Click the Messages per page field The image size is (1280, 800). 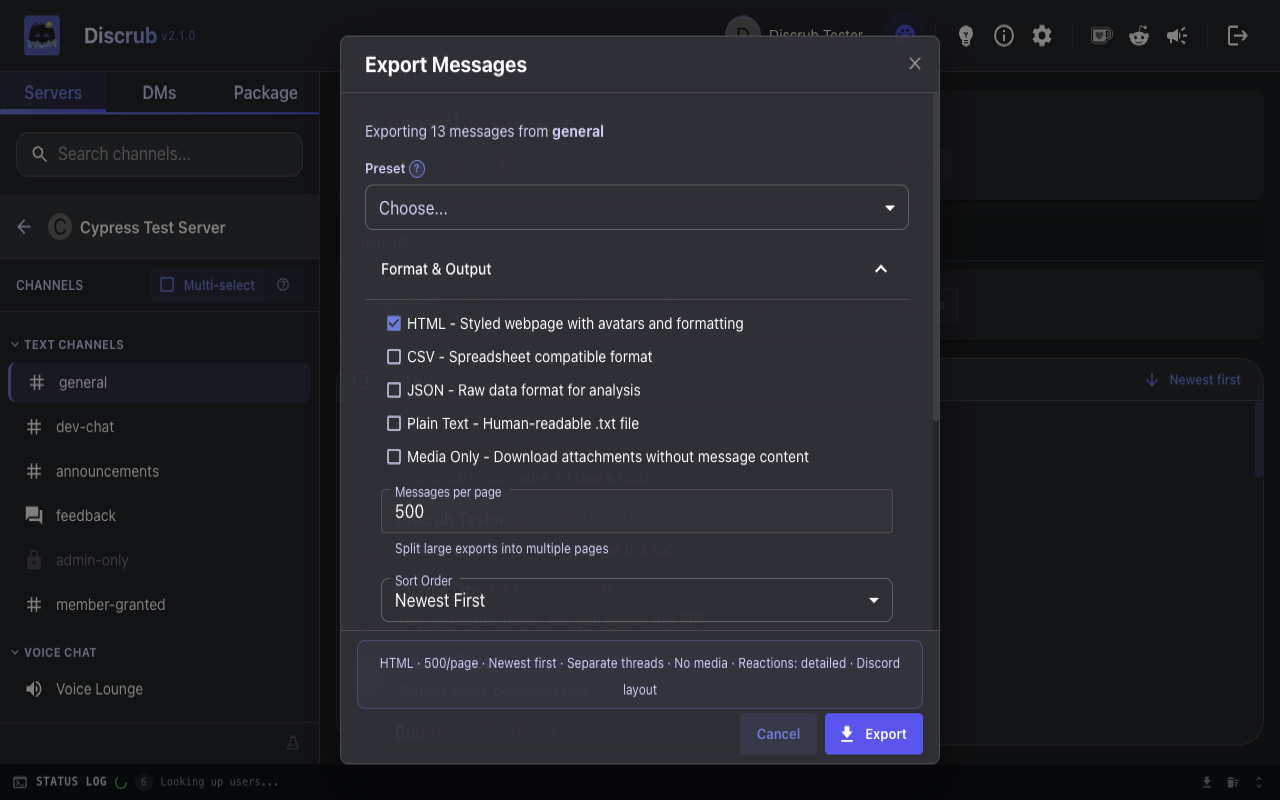click(x=637, y=511)
